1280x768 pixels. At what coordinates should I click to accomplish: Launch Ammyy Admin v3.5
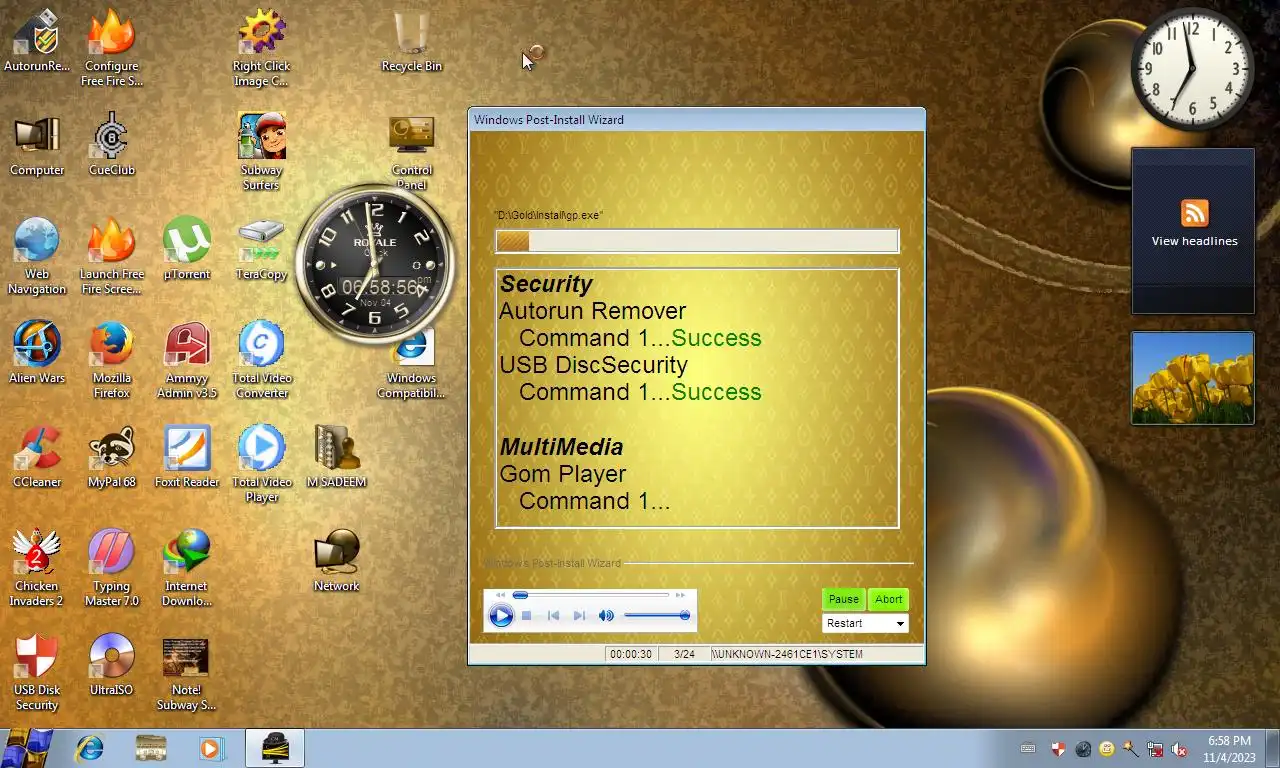click(187, 360)
